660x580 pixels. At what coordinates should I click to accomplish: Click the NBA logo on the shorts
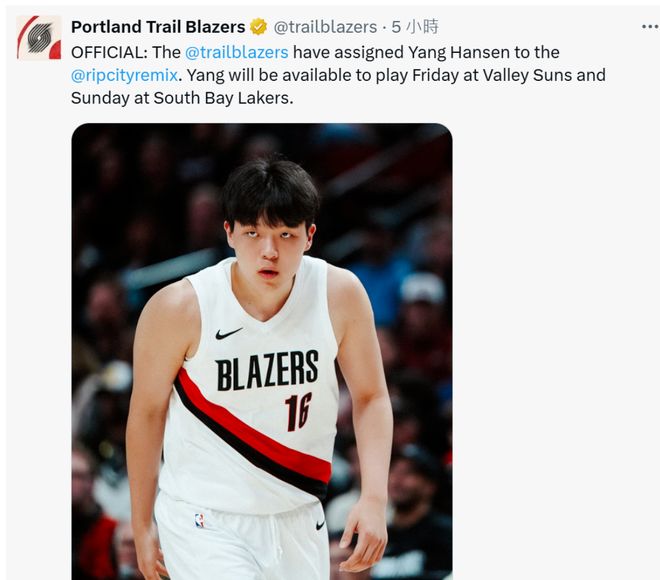point(200,520)
